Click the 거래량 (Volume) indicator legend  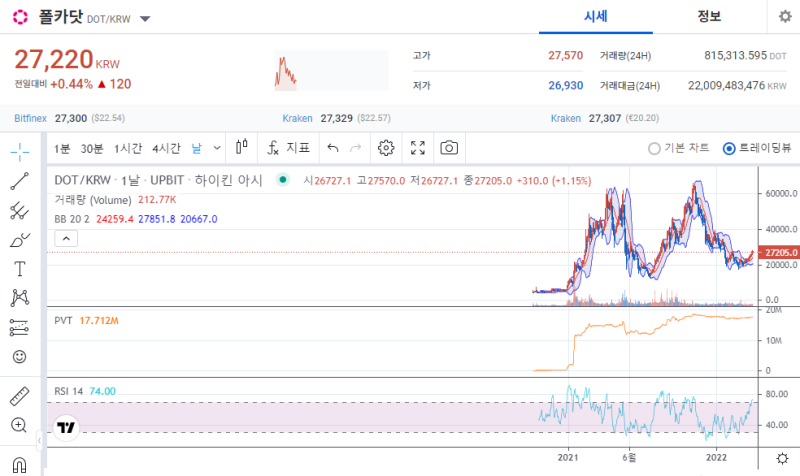click(x=115, y=199)
